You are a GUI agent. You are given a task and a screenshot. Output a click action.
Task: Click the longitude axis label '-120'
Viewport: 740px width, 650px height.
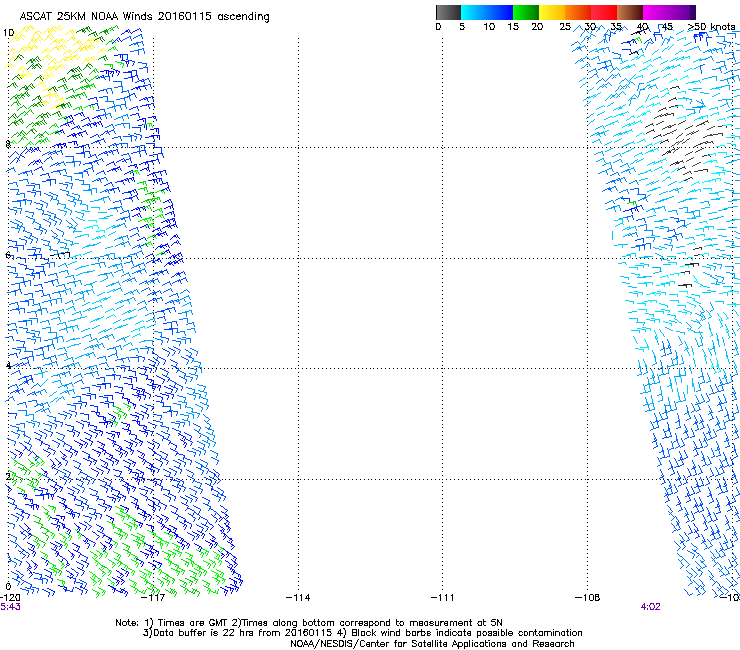(x=10, y=598)
